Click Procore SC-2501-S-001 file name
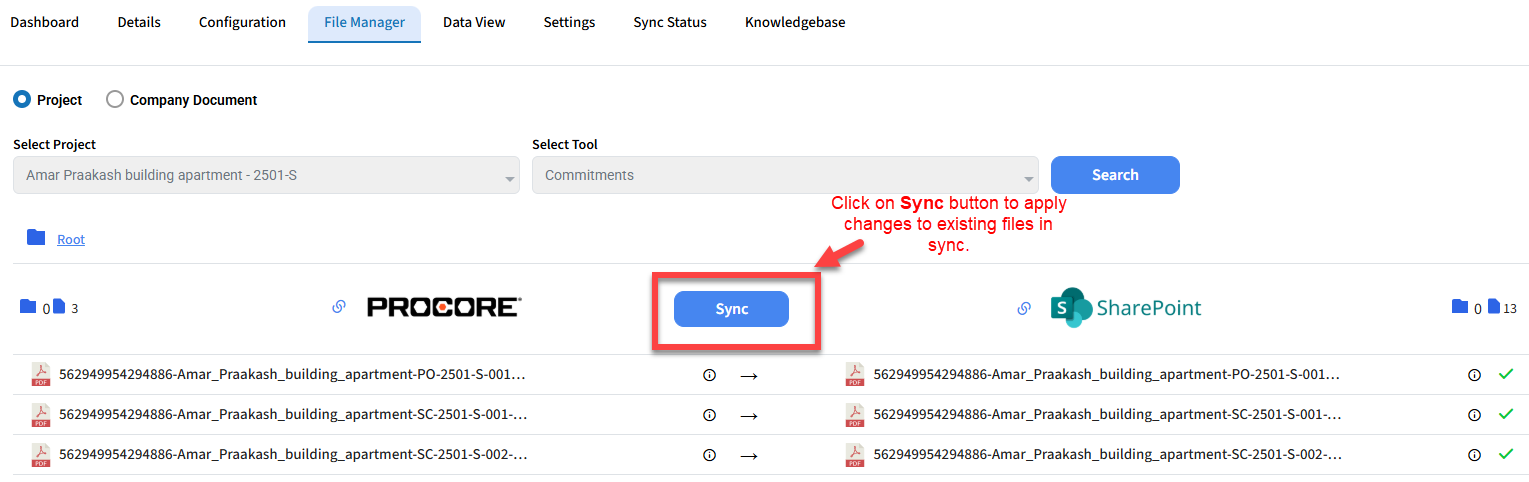 pos(293,414)
